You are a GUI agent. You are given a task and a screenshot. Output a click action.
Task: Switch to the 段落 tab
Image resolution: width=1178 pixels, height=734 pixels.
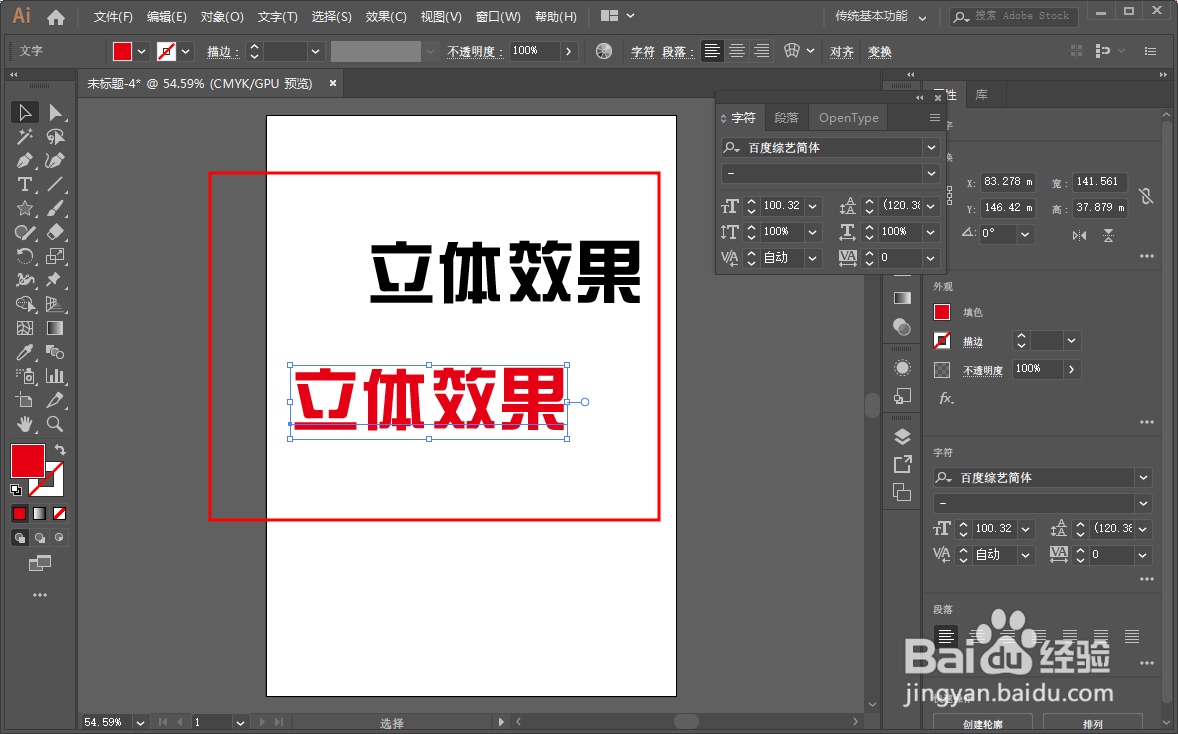(x=787, y=118)
